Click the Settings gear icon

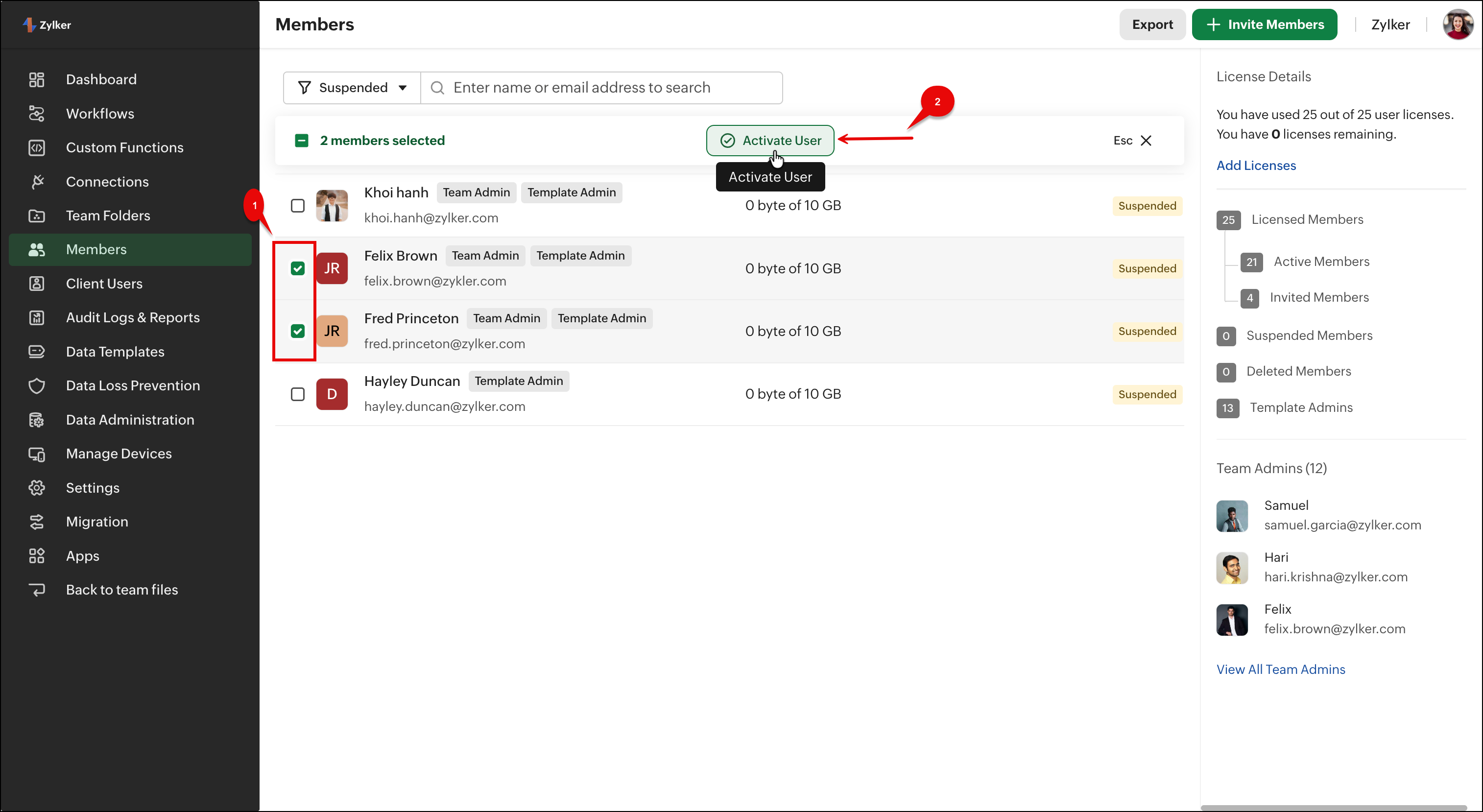[x=37, y=488]
